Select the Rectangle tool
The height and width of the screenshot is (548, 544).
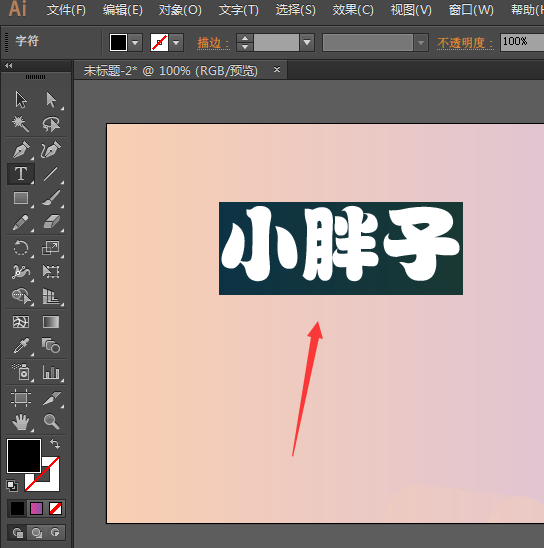tap(21, 198)
